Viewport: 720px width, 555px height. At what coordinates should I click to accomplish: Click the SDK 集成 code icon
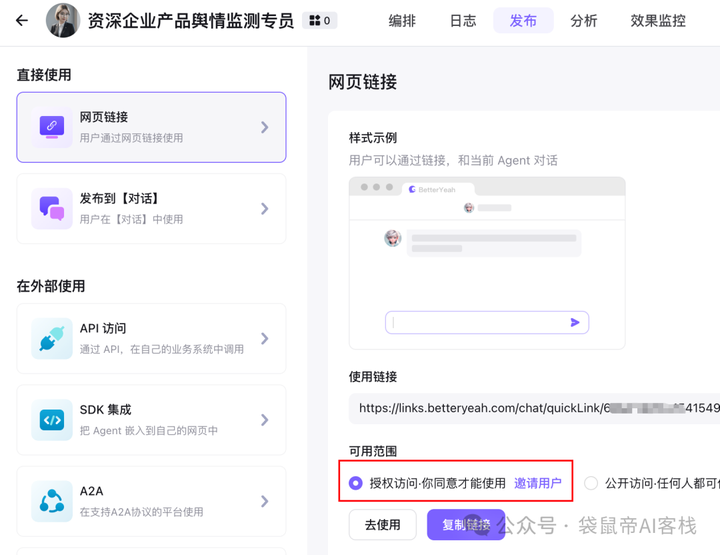click(x=52, y=420)
